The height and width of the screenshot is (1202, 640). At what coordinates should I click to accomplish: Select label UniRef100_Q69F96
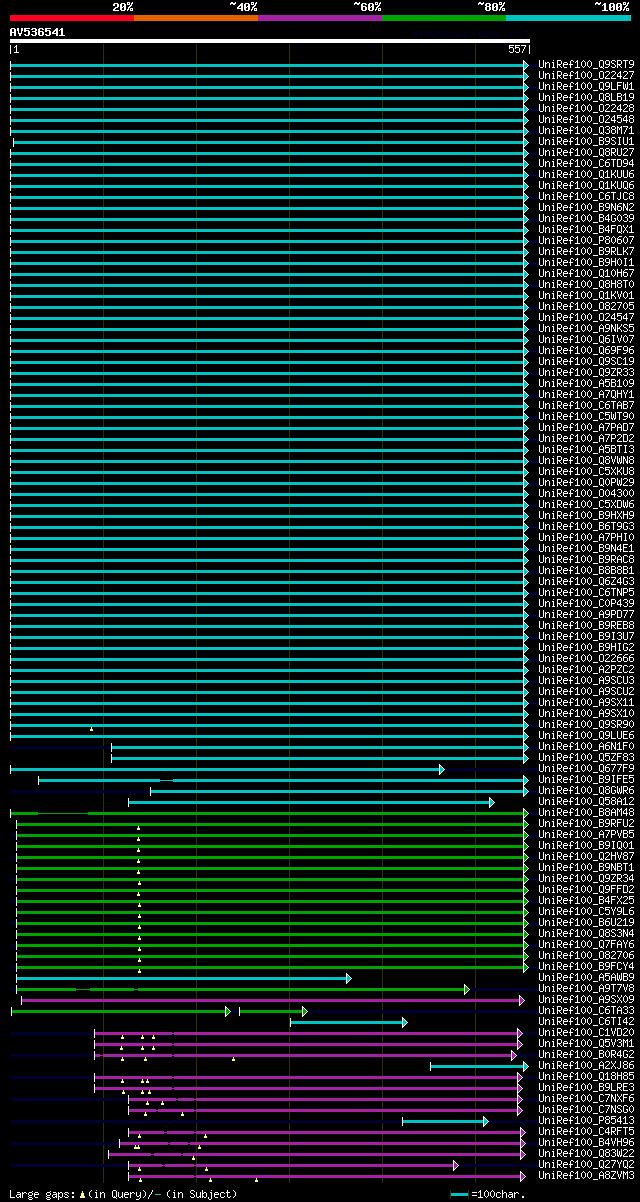tap(586, 350)
